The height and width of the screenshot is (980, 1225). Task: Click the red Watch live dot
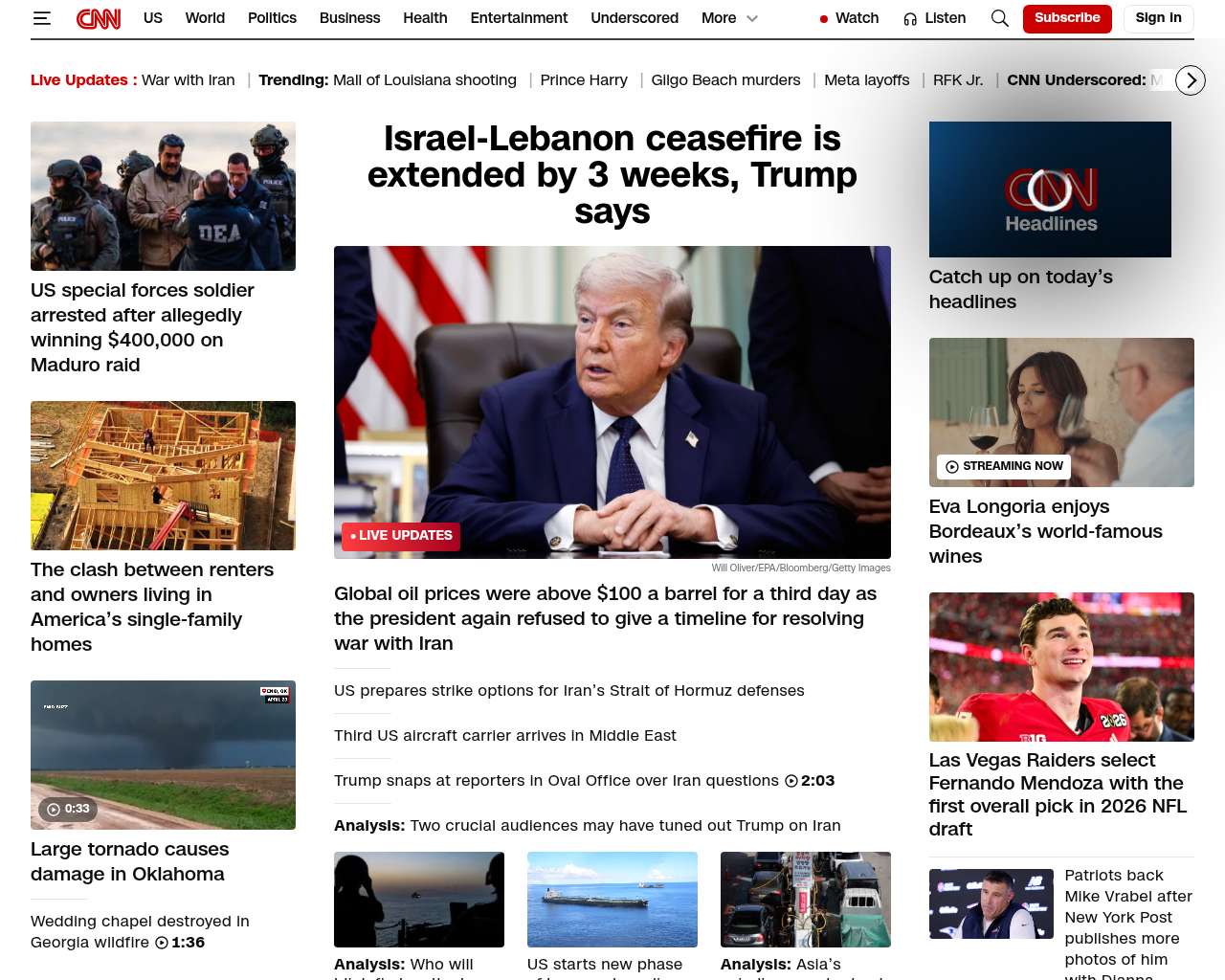824,19
